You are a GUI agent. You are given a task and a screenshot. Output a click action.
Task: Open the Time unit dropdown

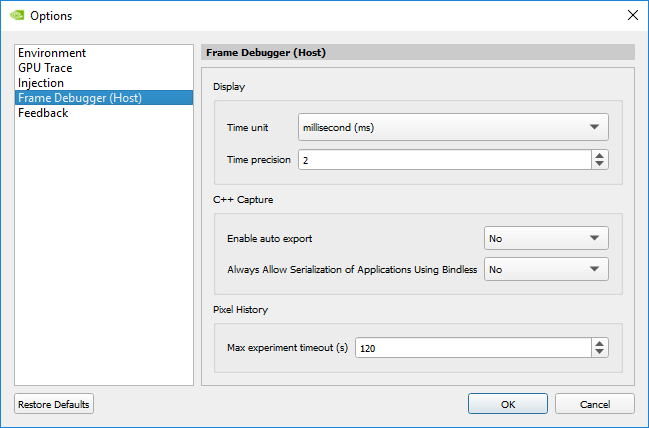[x=453, y=127]
